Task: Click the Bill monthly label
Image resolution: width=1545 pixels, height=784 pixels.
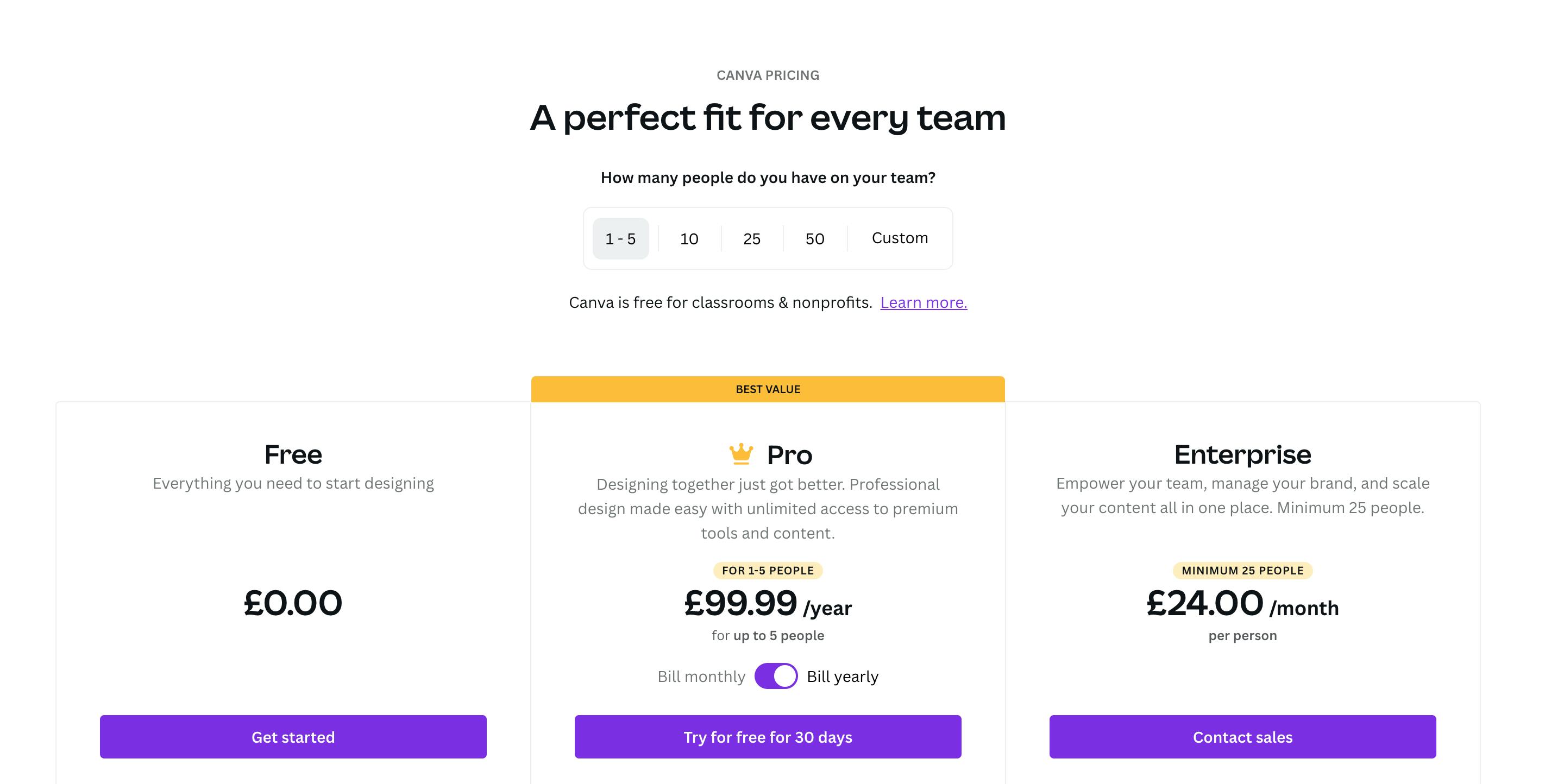Action: point(701,676)
